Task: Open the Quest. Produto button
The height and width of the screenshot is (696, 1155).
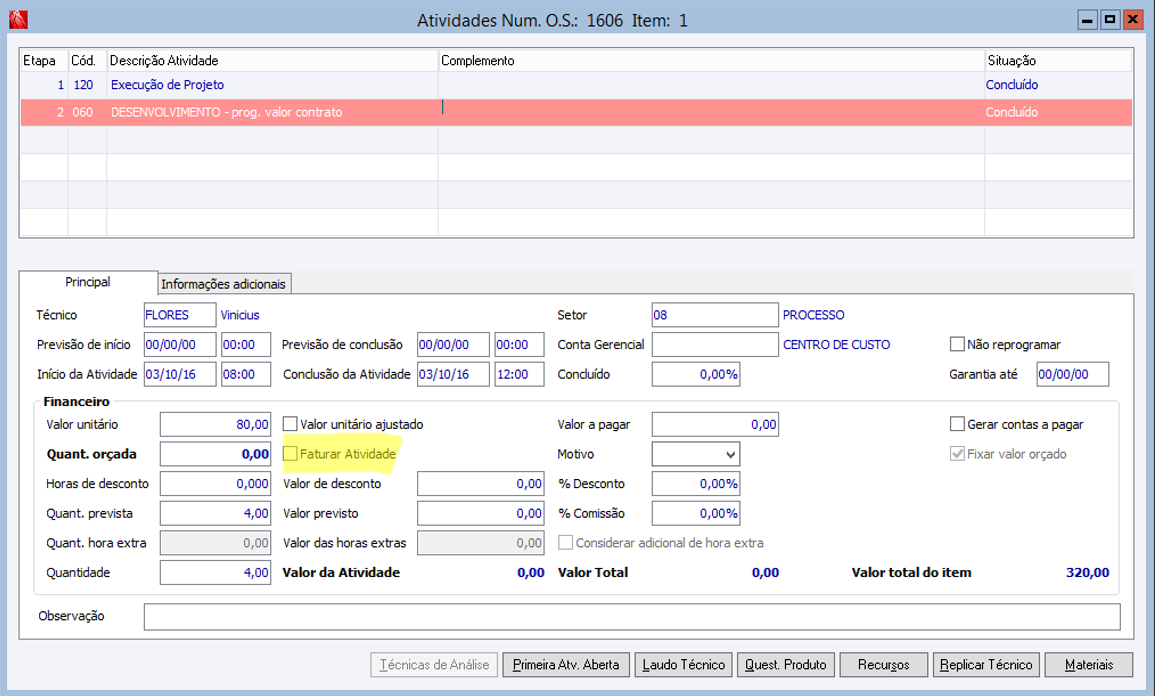Action: click(x=785, y=665)
